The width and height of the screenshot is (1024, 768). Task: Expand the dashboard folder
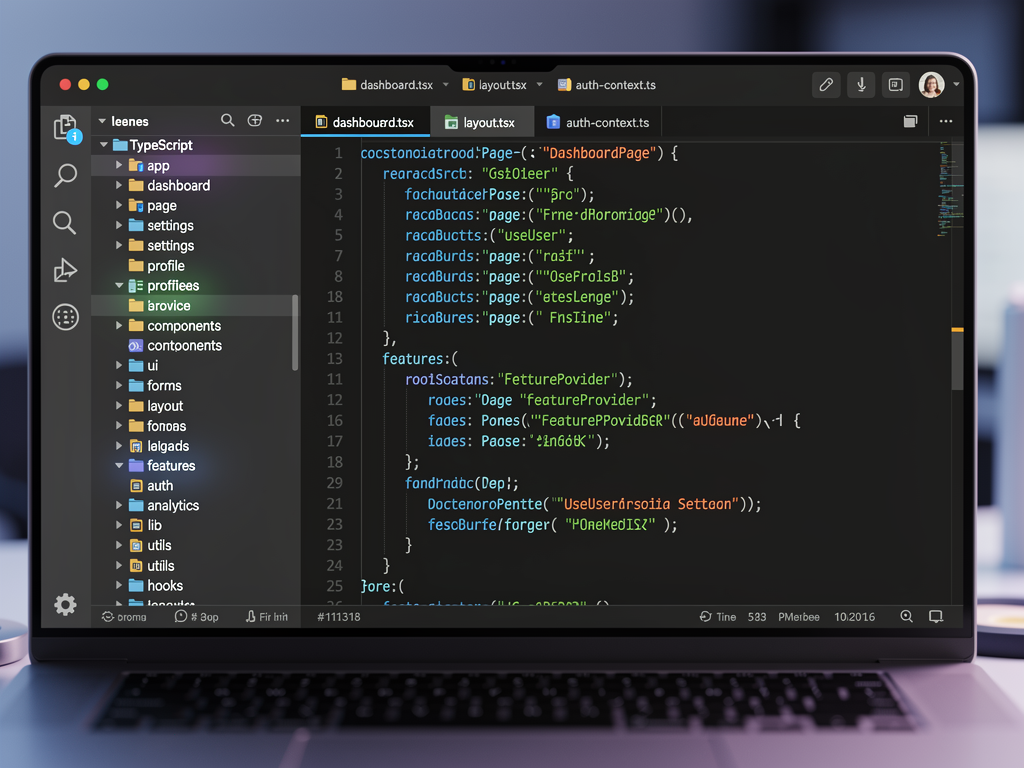point(119,185)
